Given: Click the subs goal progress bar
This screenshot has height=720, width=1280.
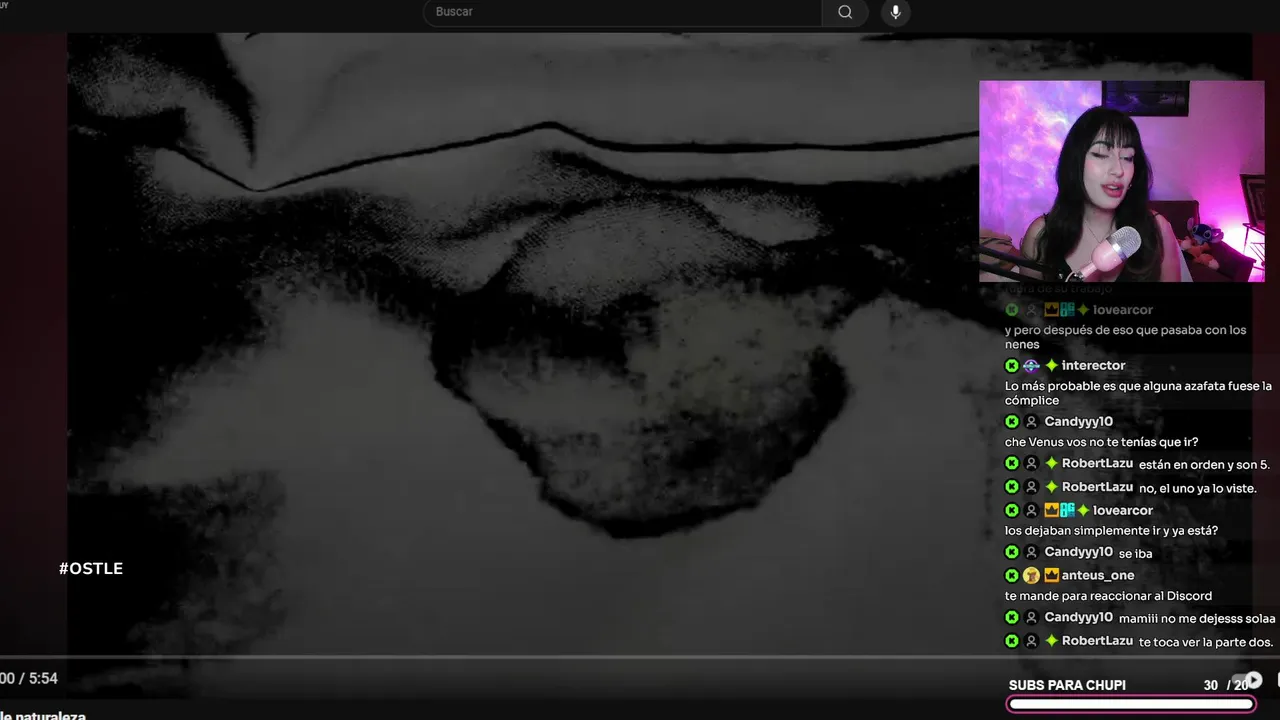Looking at the screenshot, I should tap(1130, 704).
